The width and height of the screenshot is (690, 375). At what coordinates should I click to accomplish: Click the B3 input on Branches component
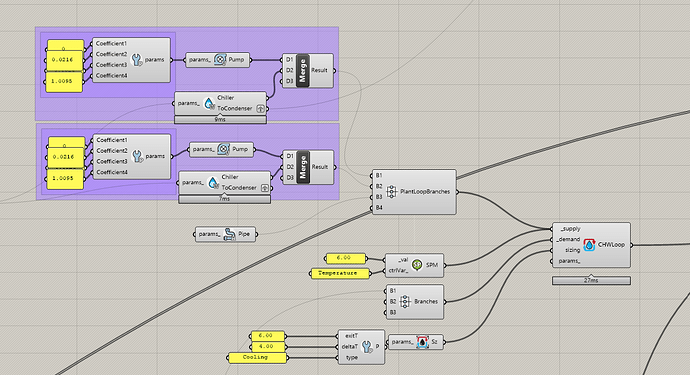393,312
